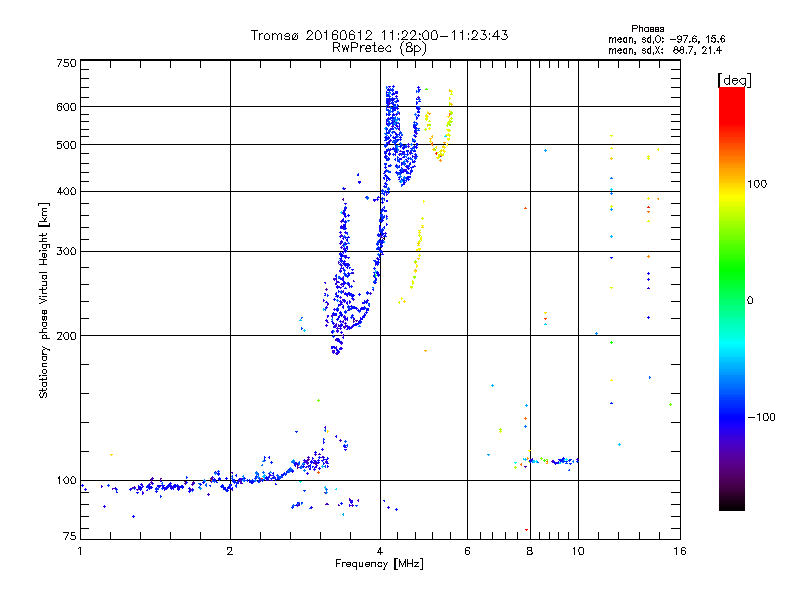The width and height of the screenshot is (800, 600).
Task: Click the y-axis tick label '75'
Action: tap(70, 536)
